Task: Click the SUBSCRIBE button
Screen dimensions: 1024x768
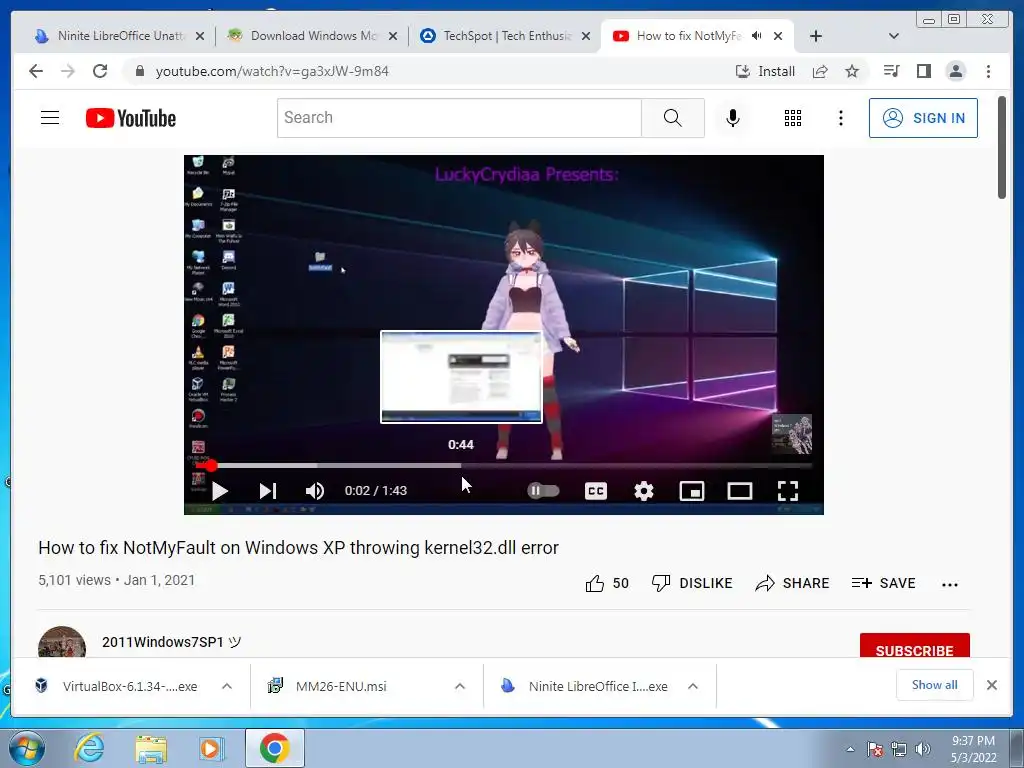Action: (x=914, y=647)
